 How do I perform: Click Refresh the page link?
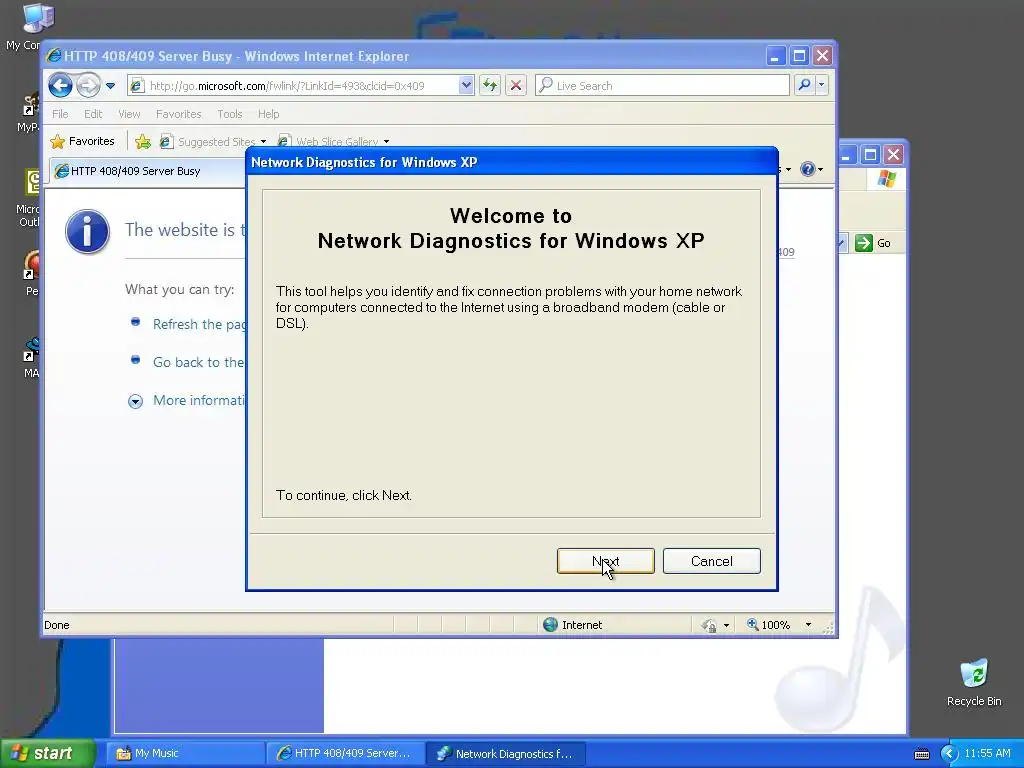pyautogui.click(x=199, y=324)
